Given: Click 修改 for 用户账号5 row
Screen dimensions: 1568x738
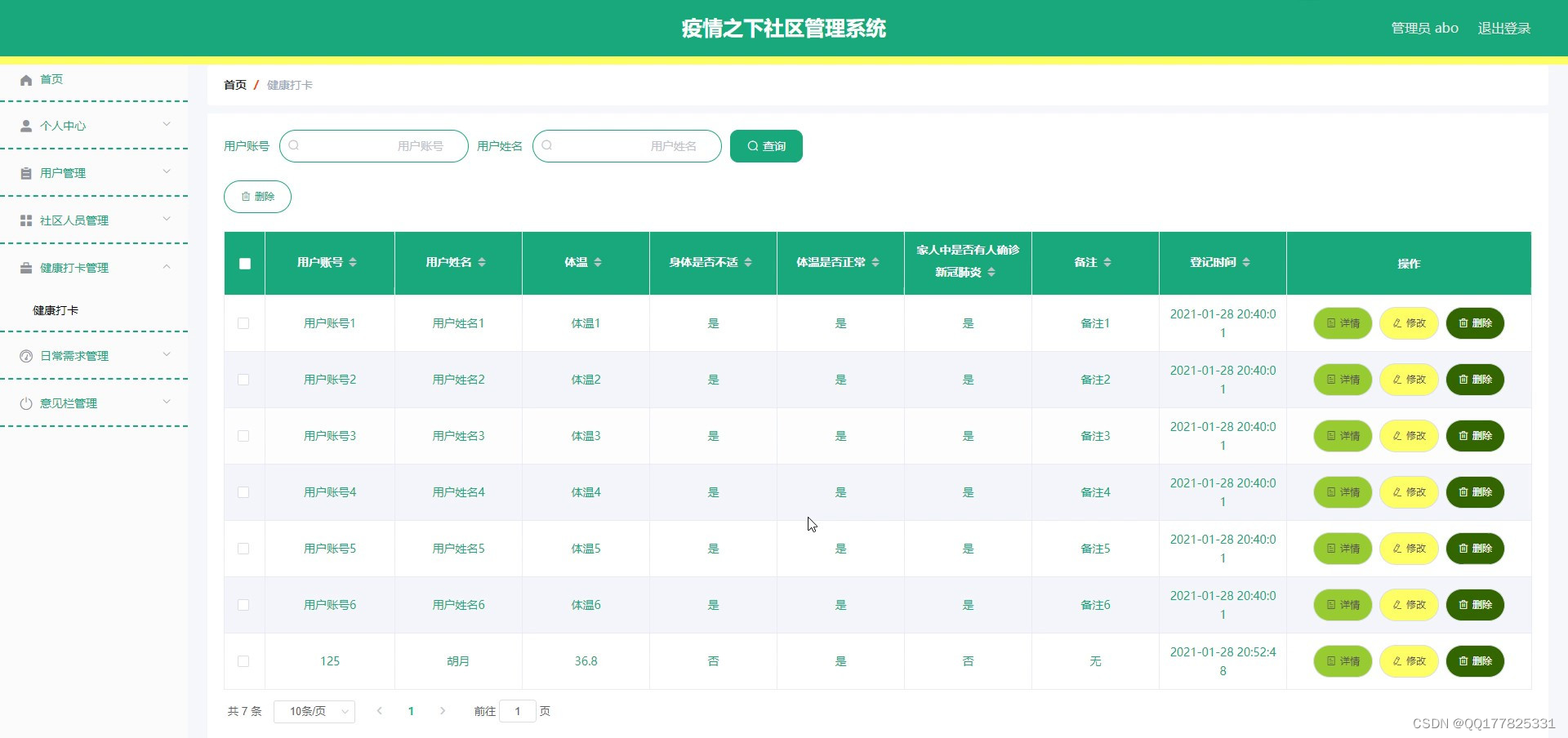Looking at the screenshot, I should coord(1409,549).
